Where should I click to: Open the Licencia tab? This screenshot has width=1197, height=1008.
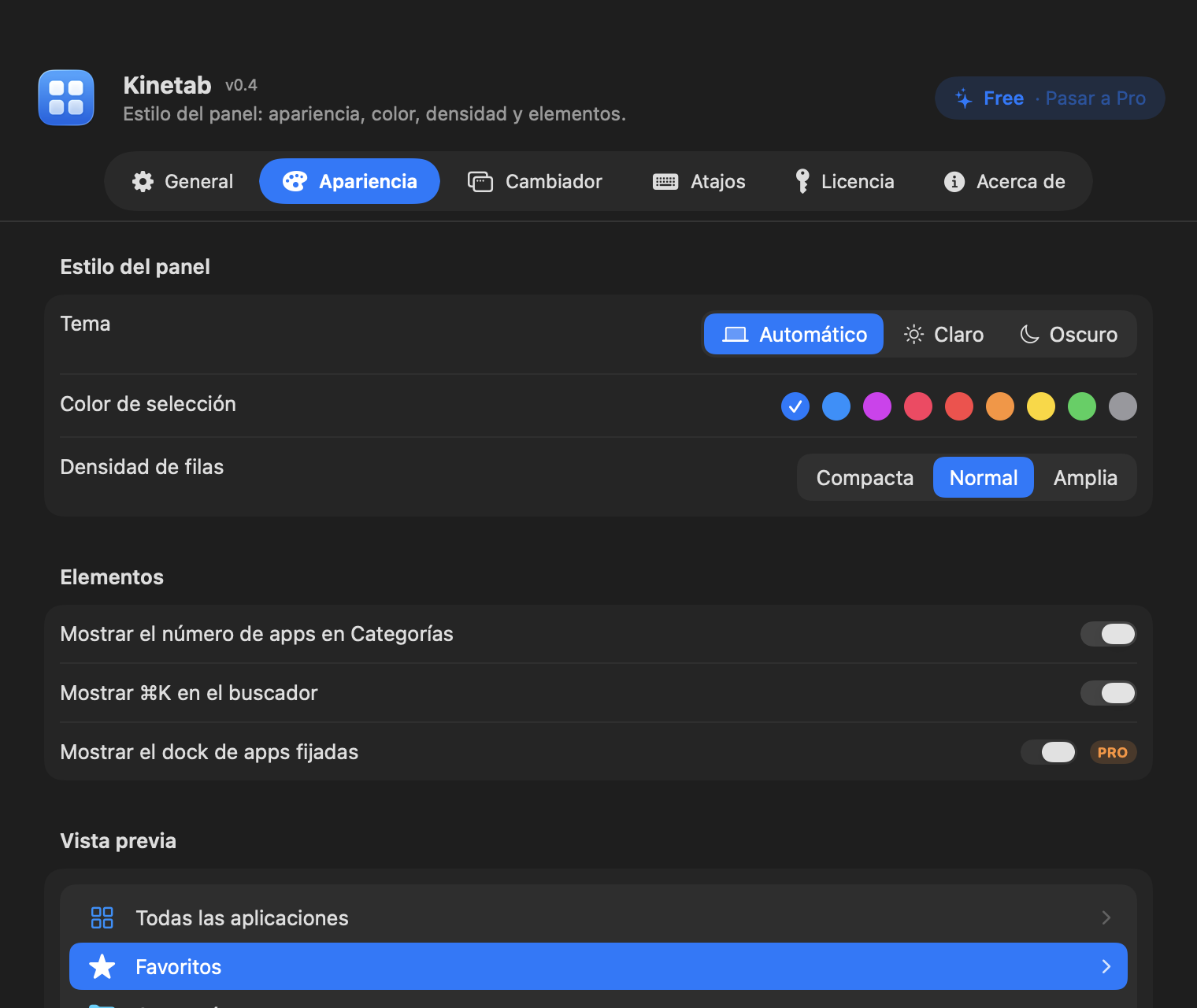click(845, 181)
